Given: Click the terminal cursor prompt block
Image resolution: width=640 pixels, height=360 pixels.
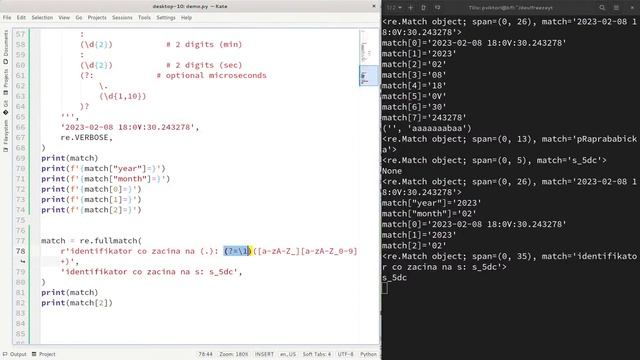Looking at the screenshot, I should pyautogui.click(x=384, y=288).
